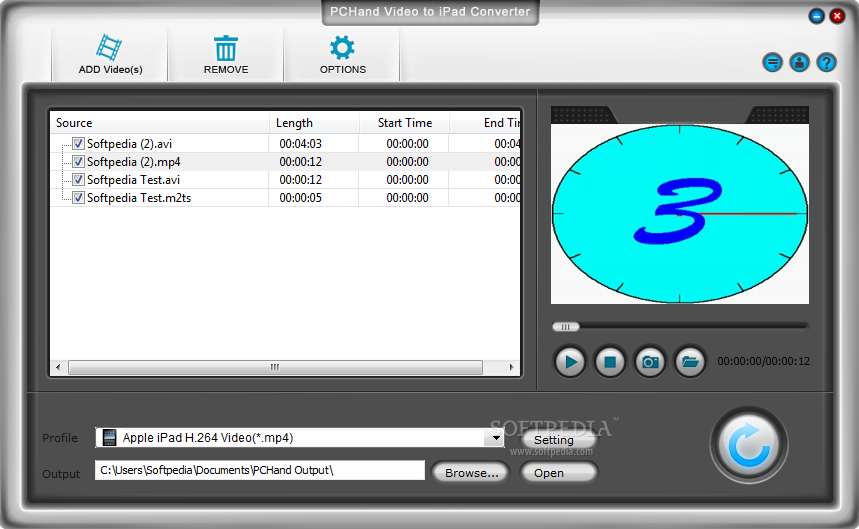859x529 pixels.
Task: Uncheck Softpedia (2).avi checkbox
Action: tap(78, 143)
